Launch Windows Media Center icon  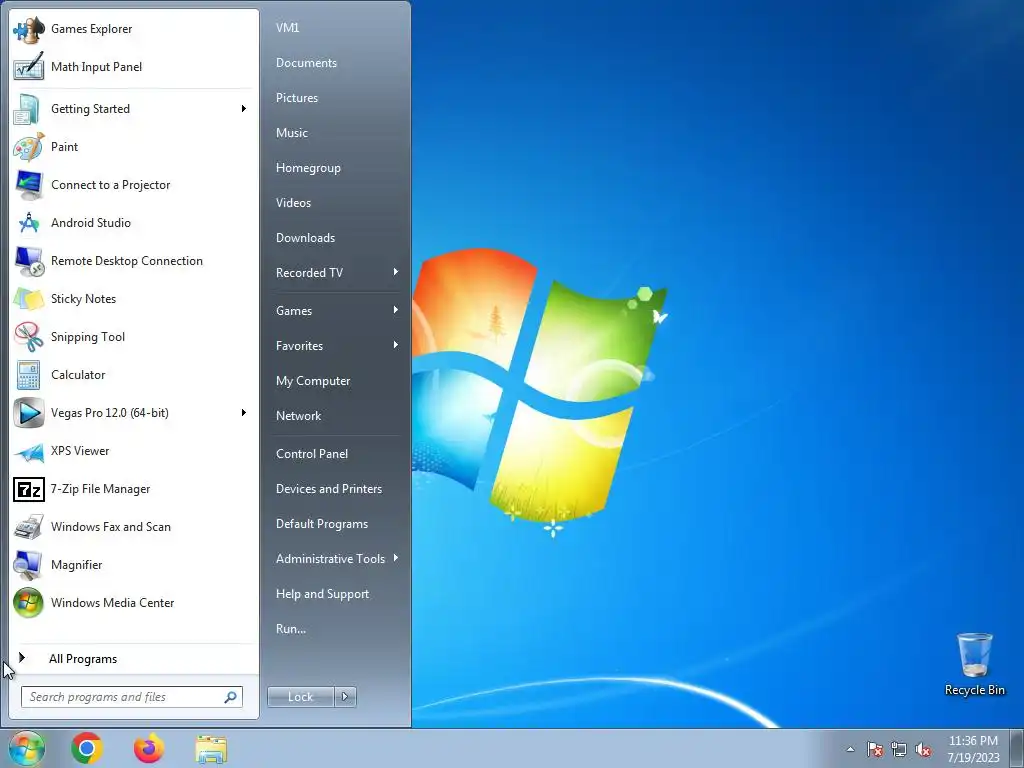tap(29, 603)
